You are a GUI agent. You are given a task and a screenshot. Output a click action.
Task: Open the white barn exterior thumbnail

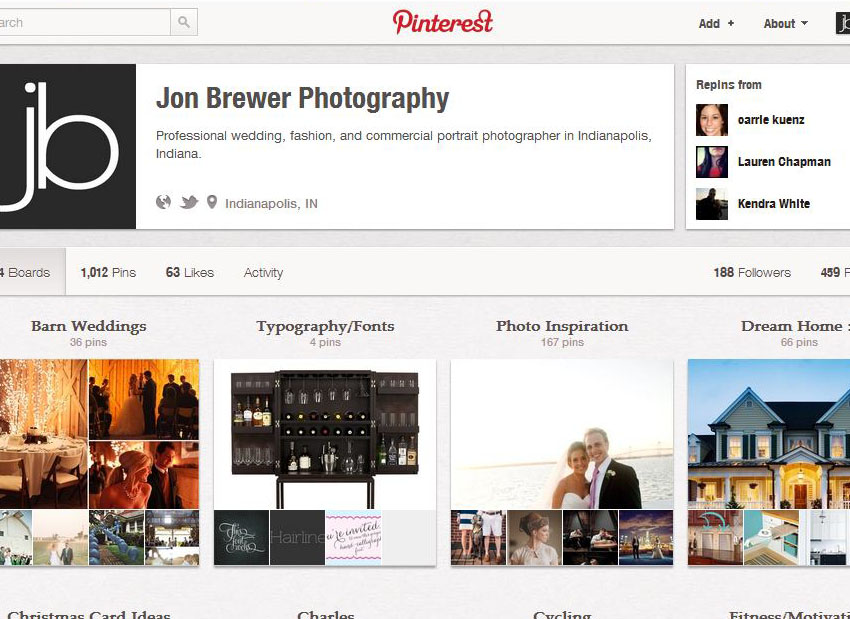click(x=16, y=538)
